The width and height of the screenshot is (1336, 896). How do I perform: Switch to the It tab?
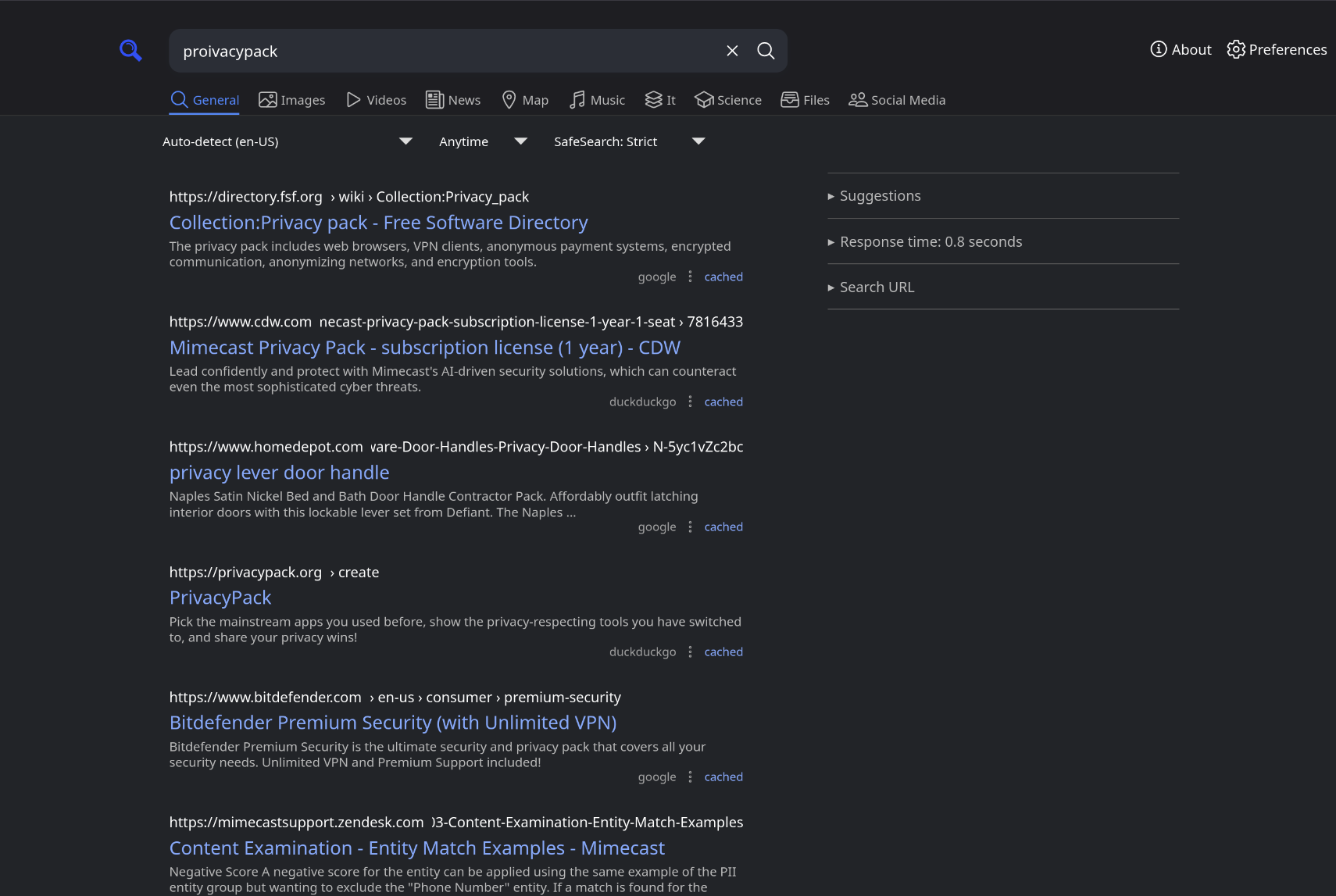click(660, 100)
